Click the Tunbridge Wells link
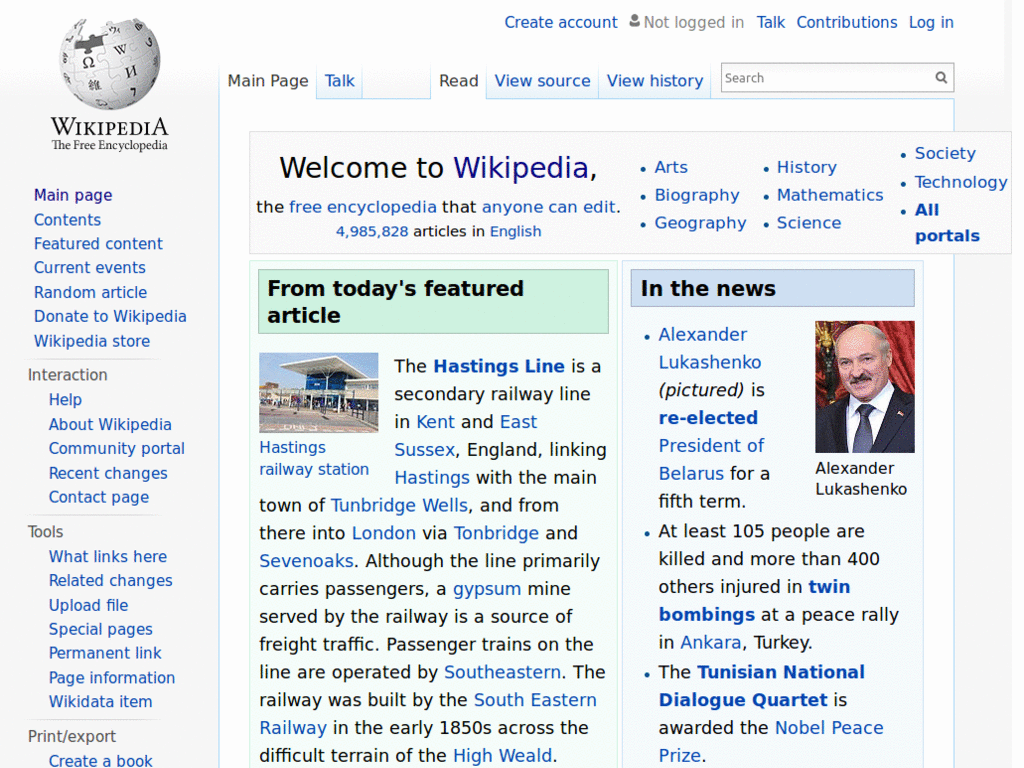 point(399,505)
